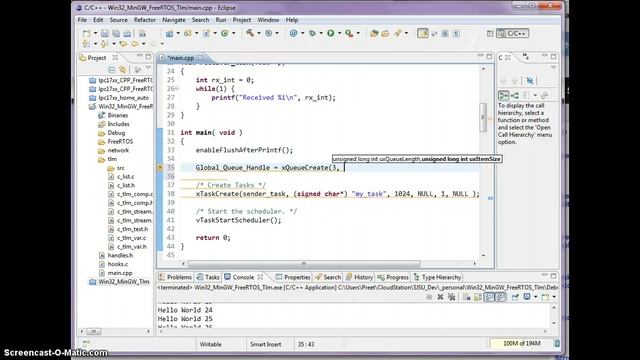
Task: Click the editor vertical scrollbar thumb
Action: point(483,117)
